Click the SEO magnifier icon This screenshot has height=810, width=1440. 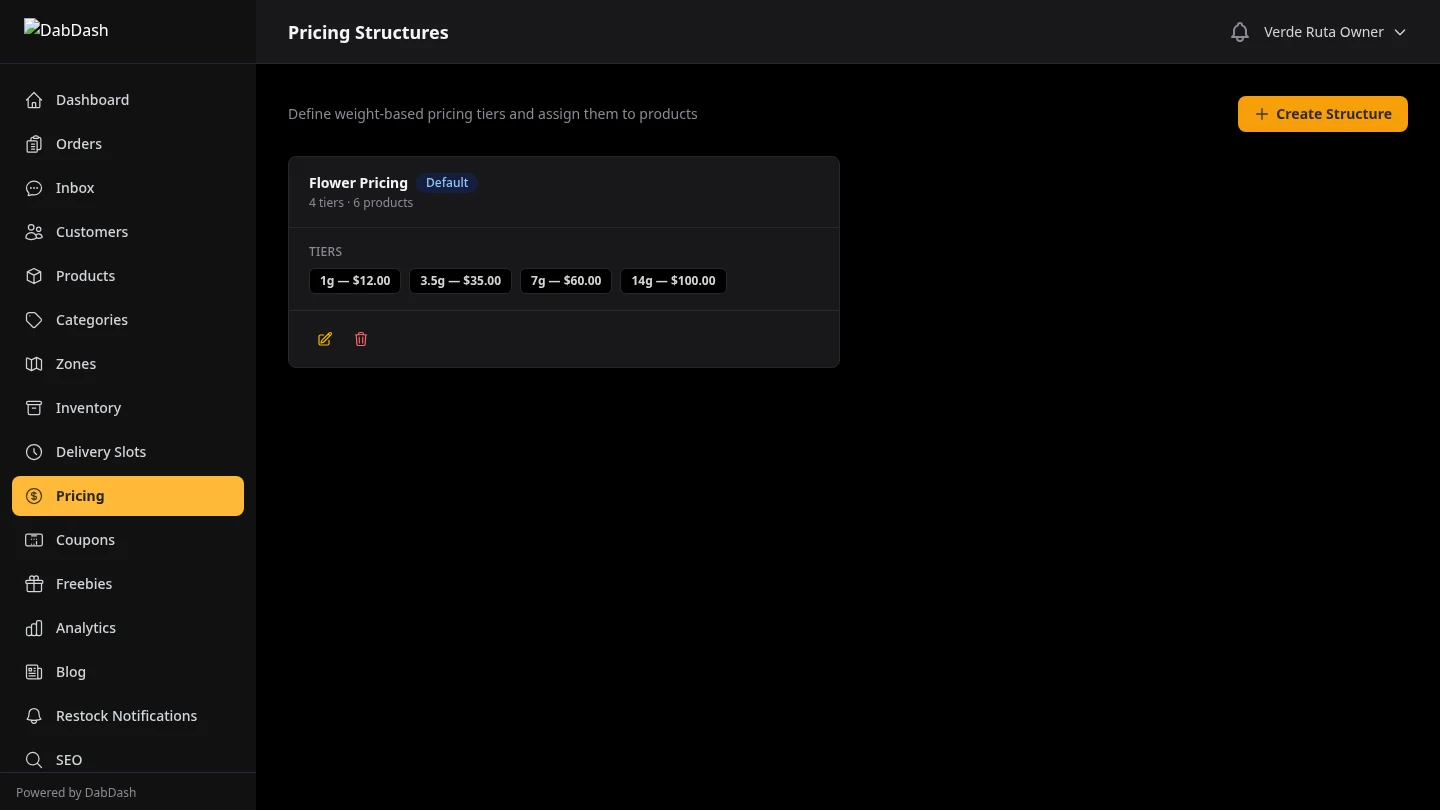[34, 760]
